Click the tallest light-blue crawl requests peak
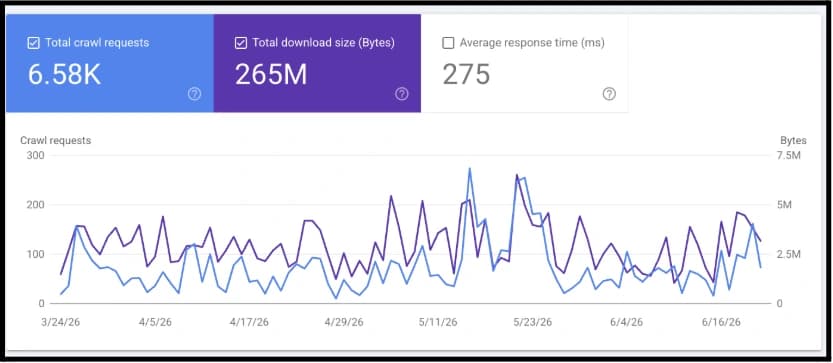The image size is (833, 363). (470, 168)
